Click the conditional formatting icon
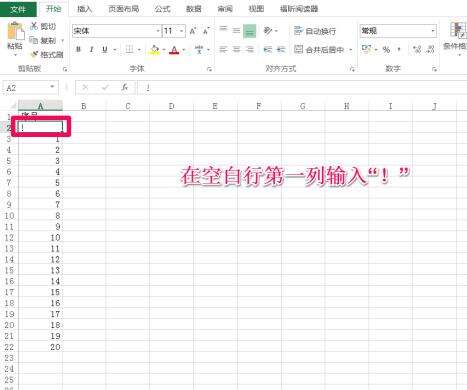The width and height of the screenshot is (467, 390). (x=457, y=29)
